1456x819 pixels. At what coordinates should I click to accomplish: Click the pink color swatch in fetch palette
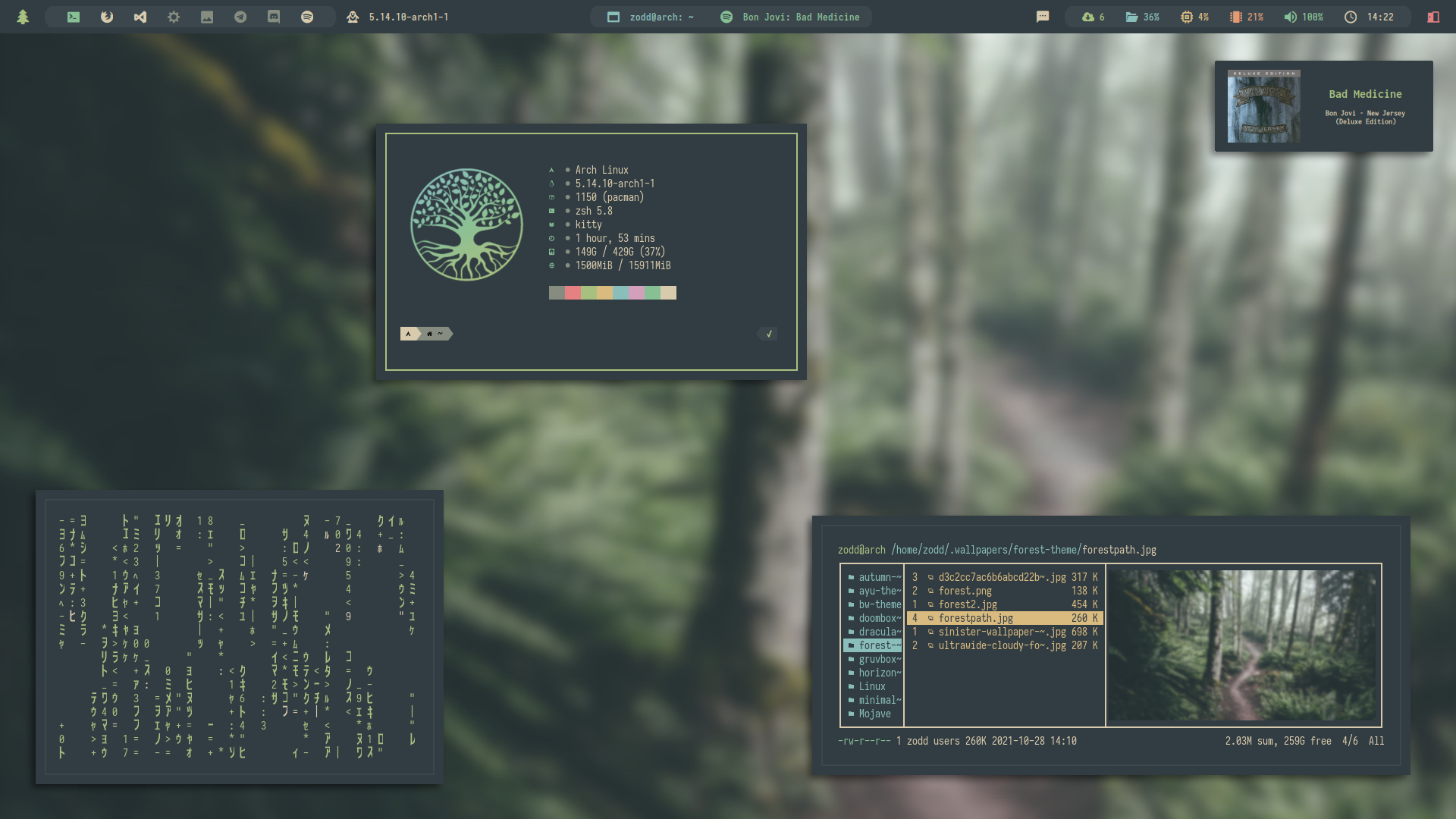(x=636, y=293)
